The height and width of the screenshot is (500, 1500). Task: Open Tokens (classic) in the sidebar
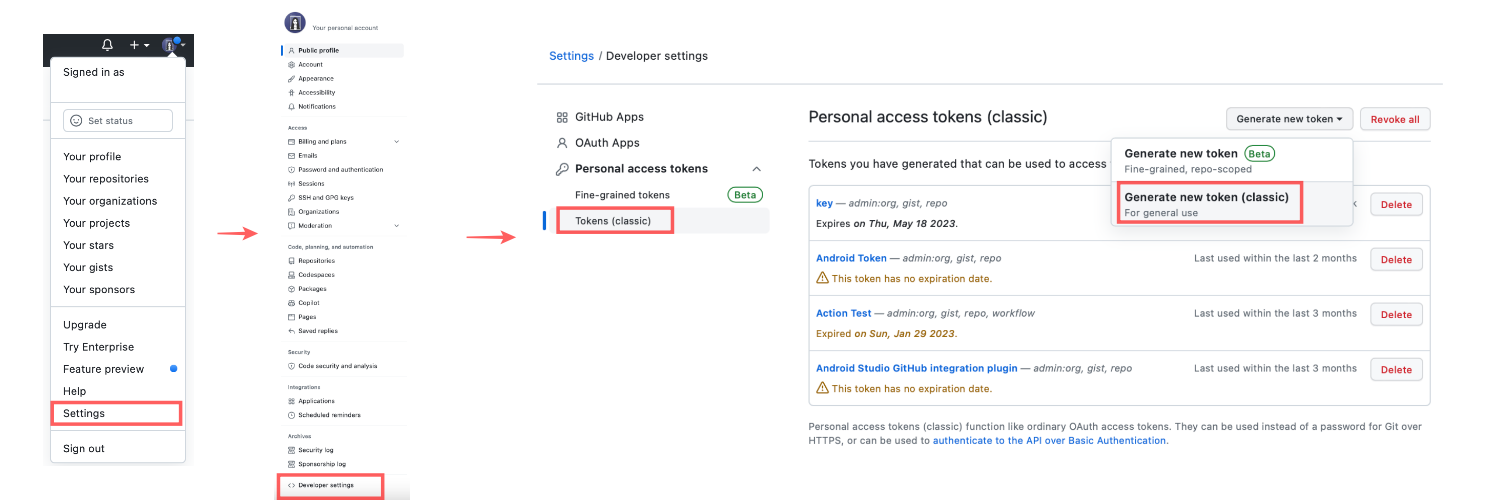coord(615,220)
